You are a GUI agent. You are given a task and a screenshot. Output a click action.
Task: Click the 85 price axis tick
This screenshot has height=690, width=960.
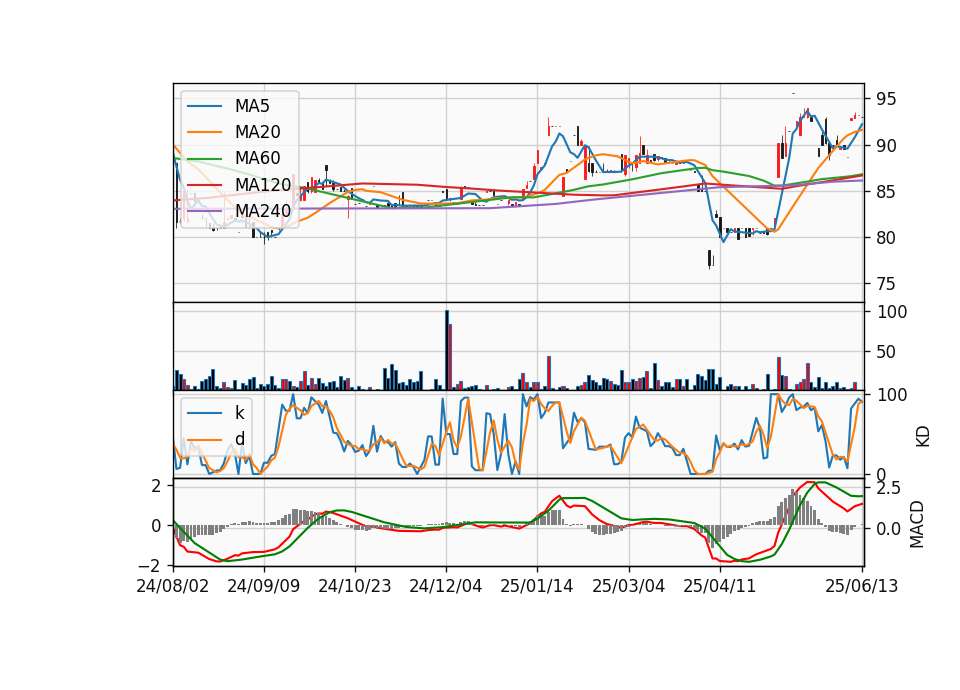click(x=886, y=192)
